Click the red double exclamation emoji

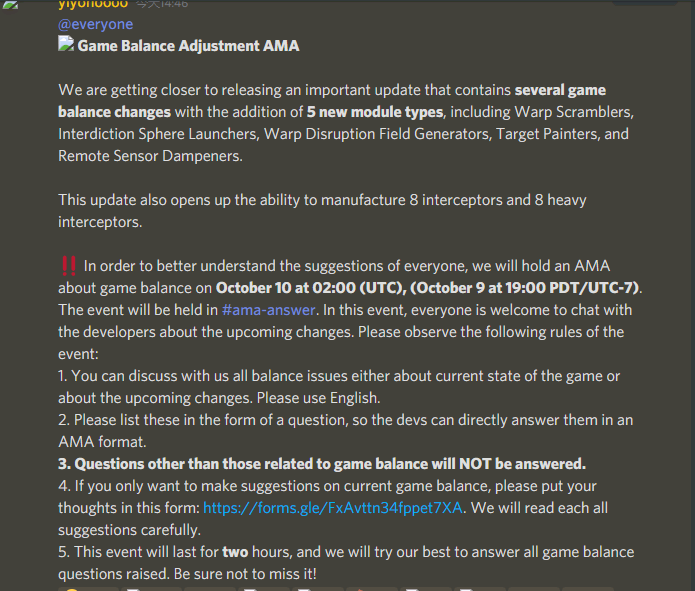coord(69,266)
